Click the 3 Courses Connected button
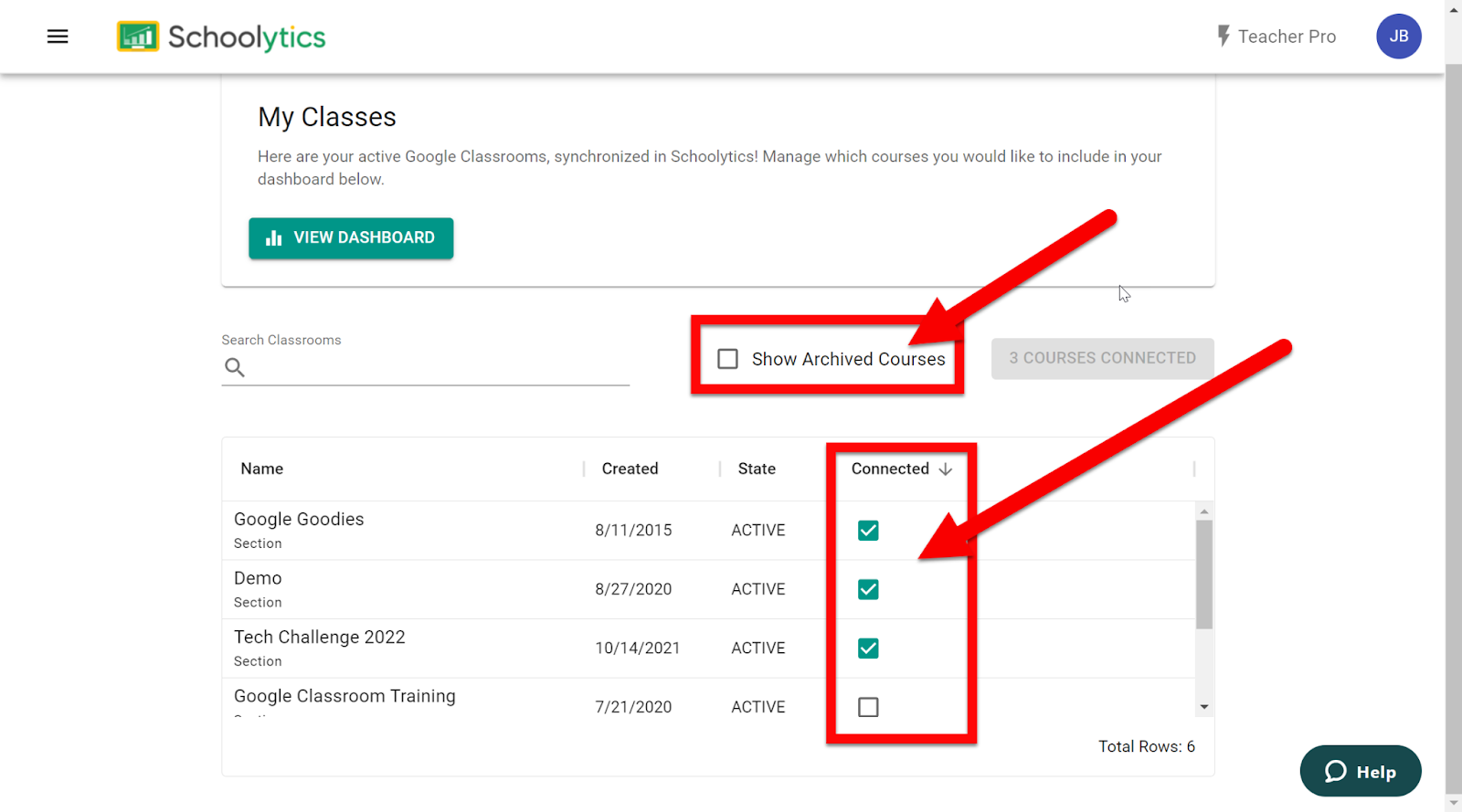Screen dimensions: 1462x812 click(1102, 358)
